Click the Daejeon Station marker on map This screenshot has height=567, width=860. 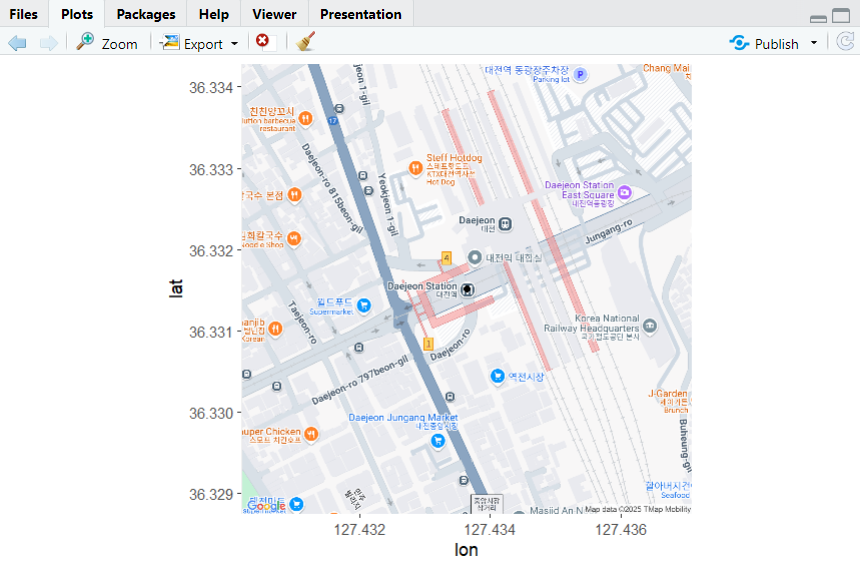click(x=467, y=290)
